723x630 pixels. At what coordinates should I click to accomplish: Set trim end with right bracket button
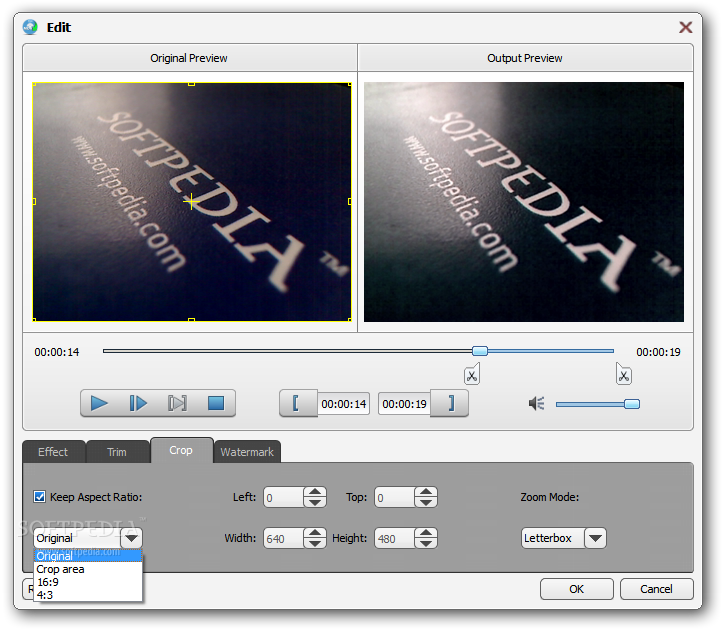tap(450, 404)
